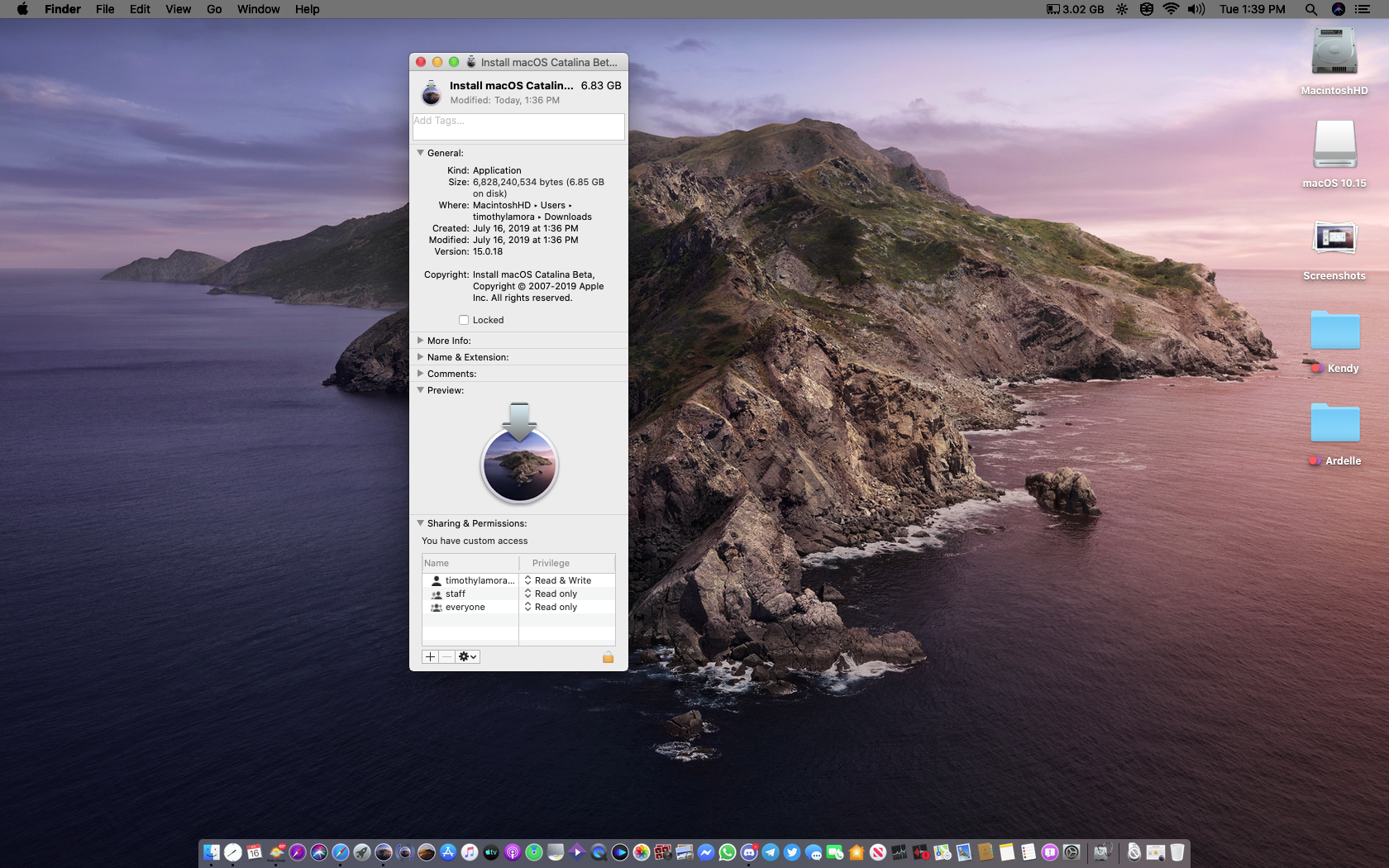Select the Screenshots desktop item
This screenshot has height=868, width=1389.
tap(1334, 250)
